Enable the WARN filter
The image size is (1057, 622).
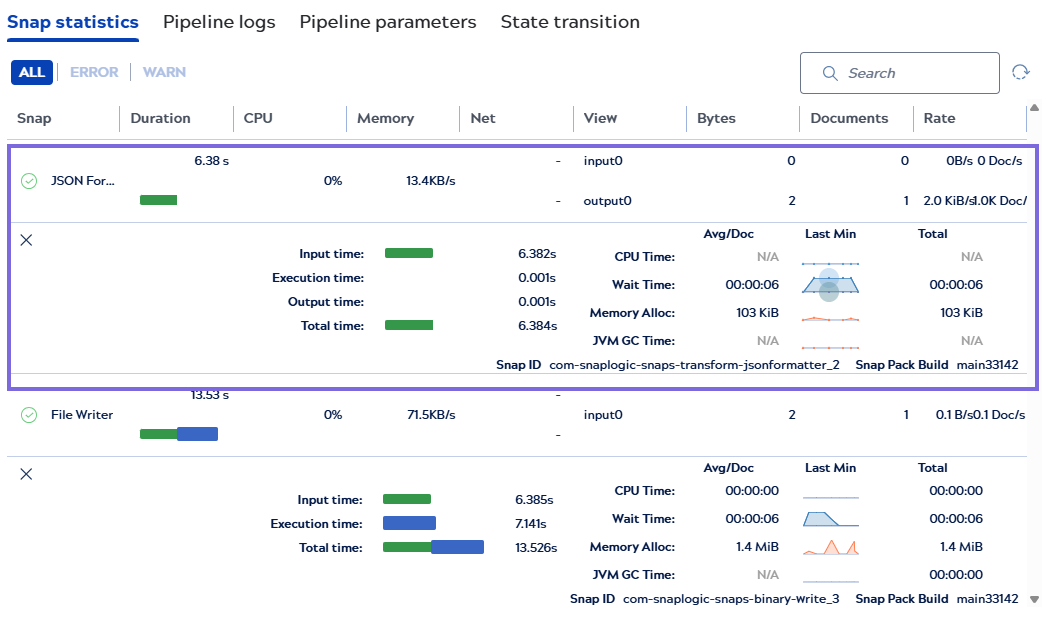163,72
